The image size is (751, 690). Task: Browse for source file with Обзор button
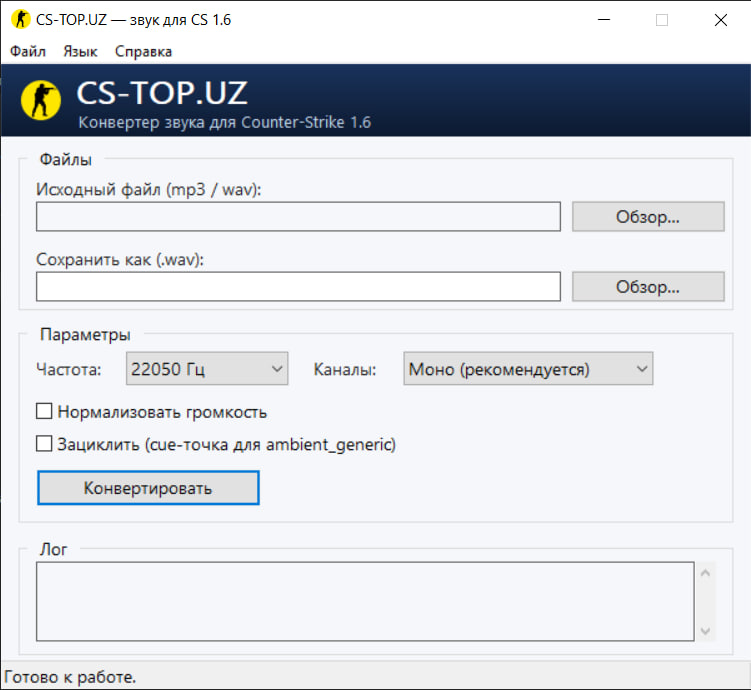coord(648,216)
